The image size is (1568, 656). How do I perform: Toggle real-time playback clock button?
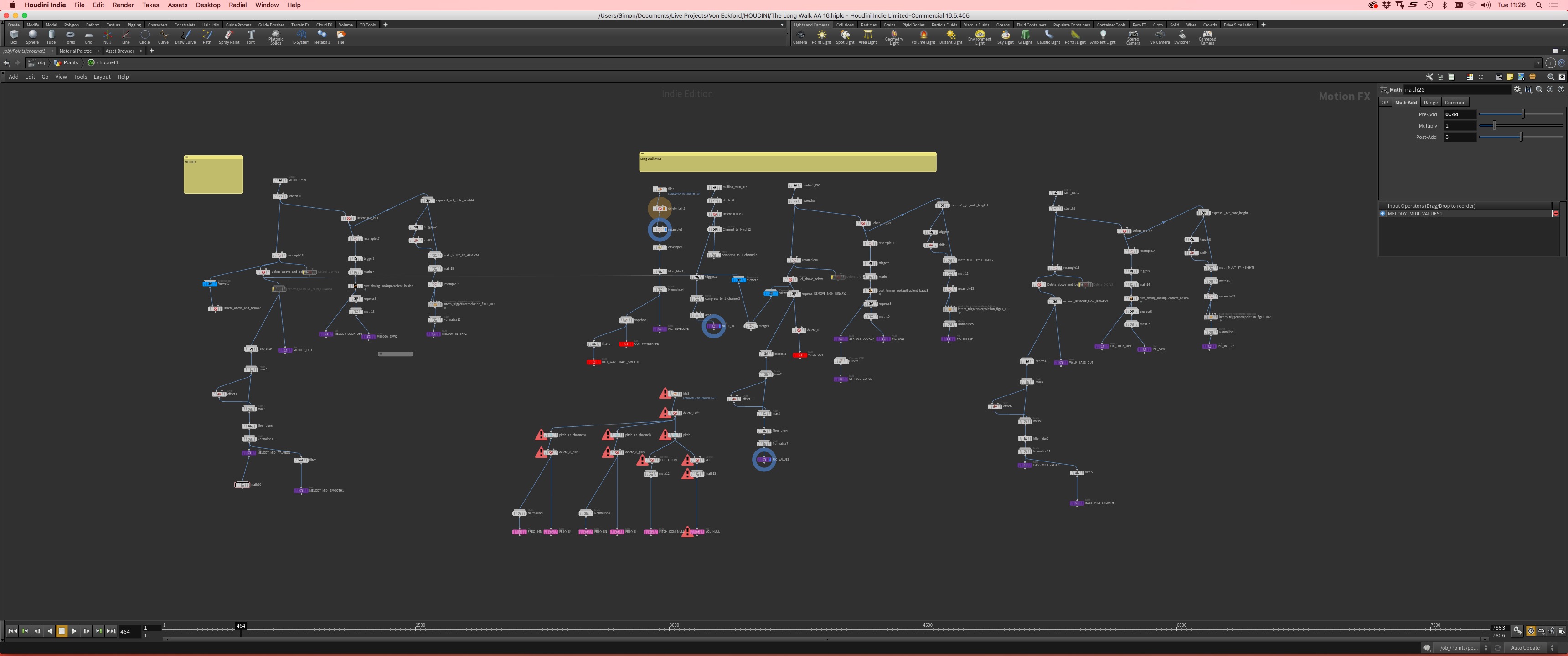[x=1531, y=631]
